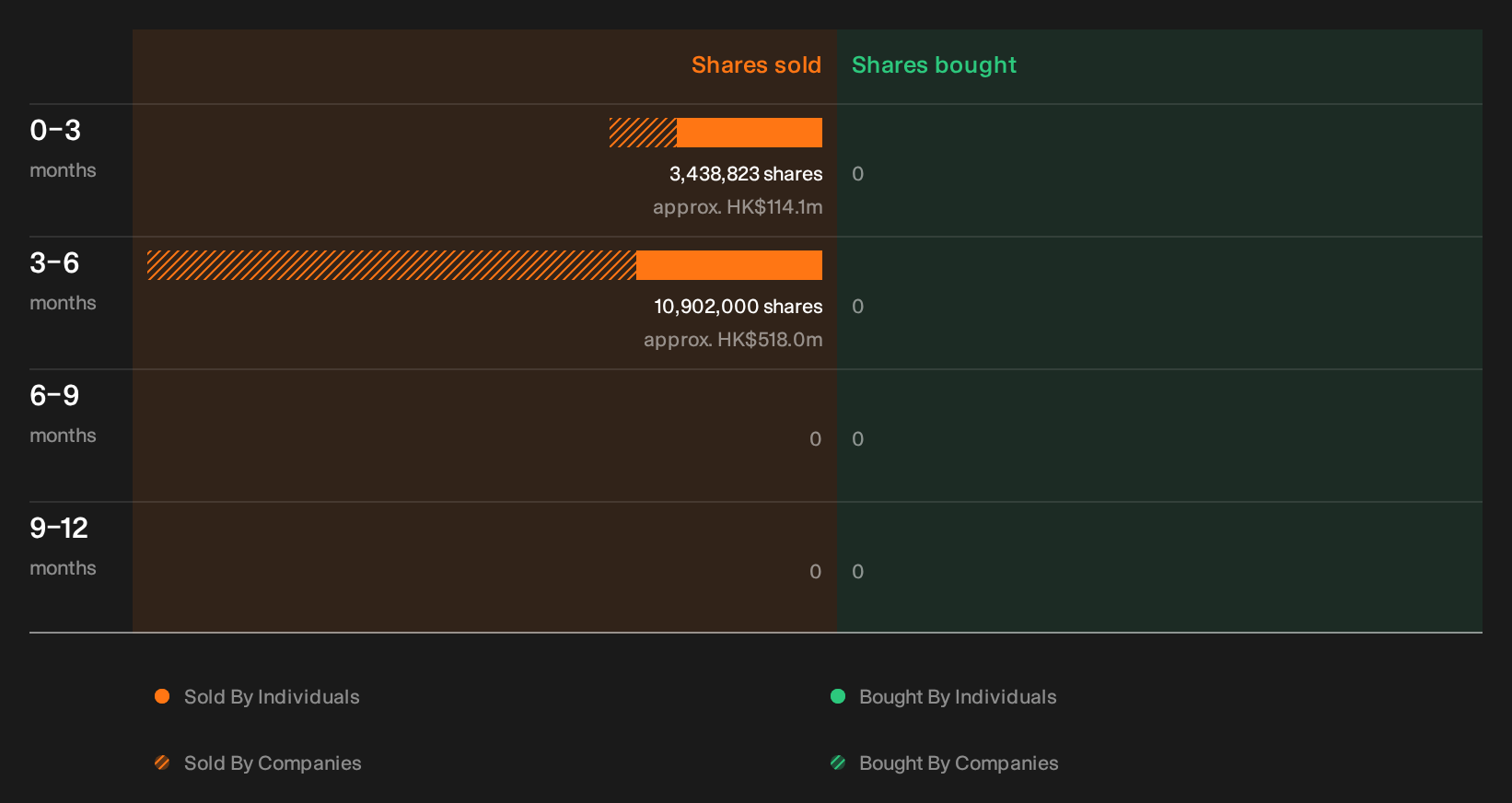This screenshot has height=803, width=1512.
Task: Click the solid orange bar for 0-3 months
Action: pyautogui.click(x=750, y=133)
